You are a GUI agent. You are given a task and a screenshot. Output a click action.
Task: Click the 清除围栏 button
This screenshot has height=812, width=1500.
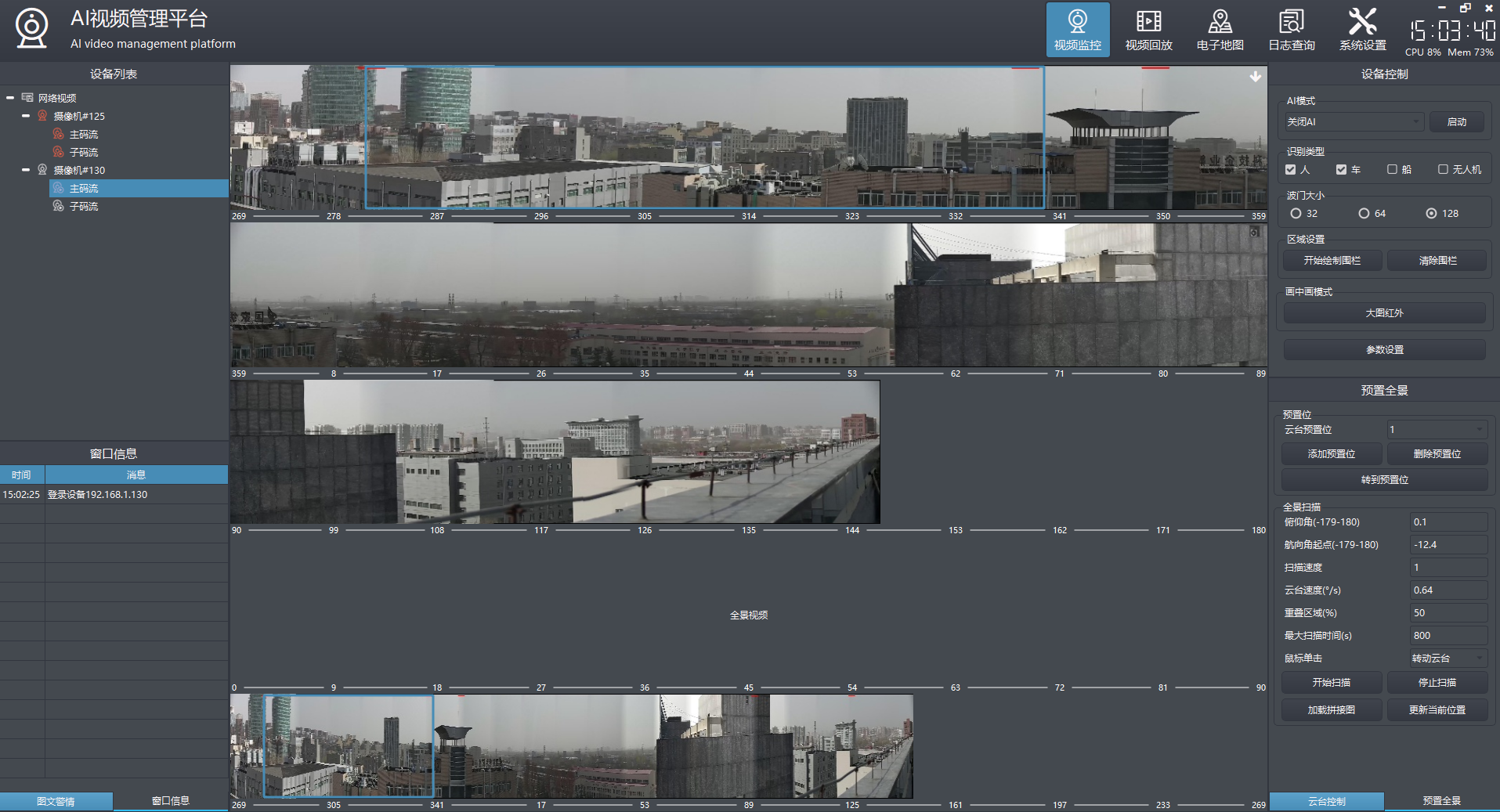coord(1437,261)
